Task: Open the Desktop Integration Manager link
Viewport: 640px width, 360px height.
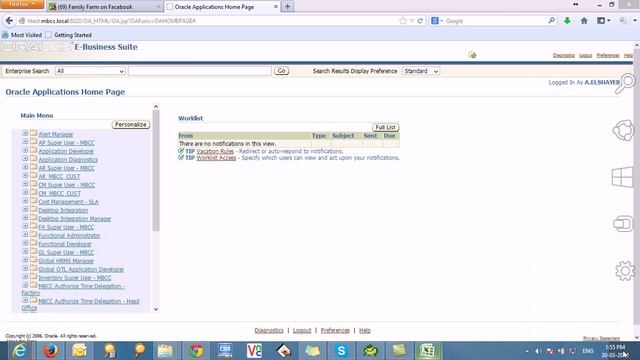Action: point(75,219)
